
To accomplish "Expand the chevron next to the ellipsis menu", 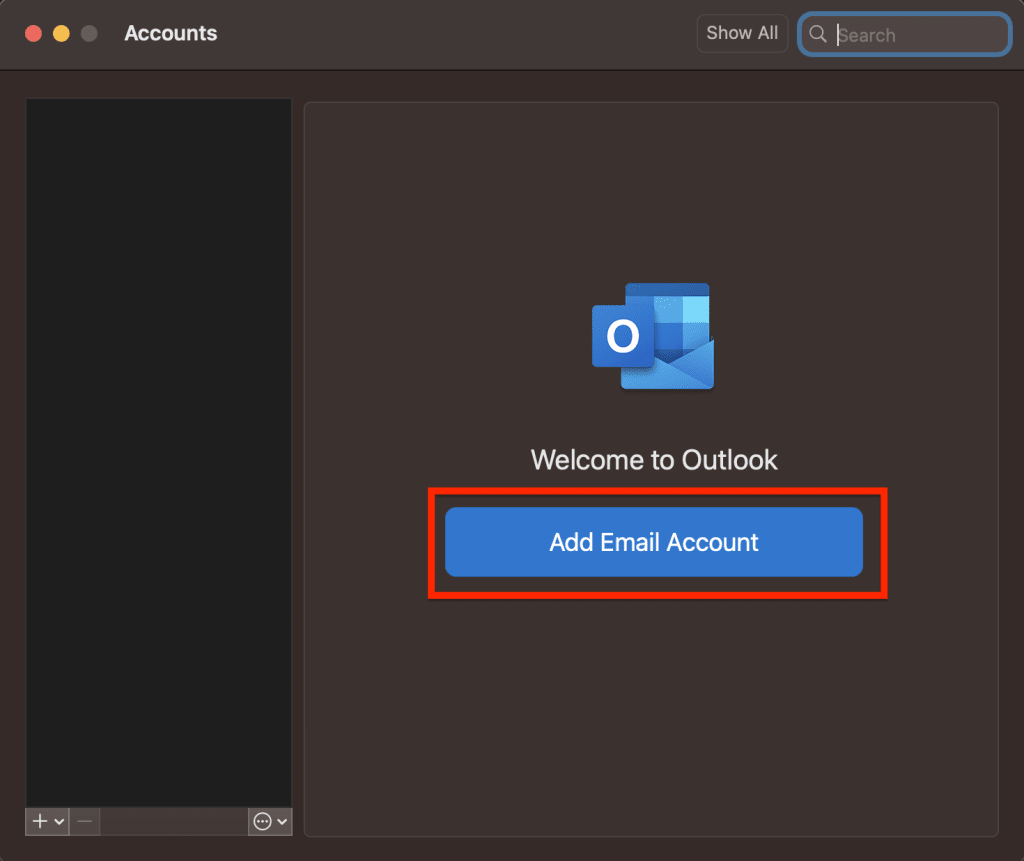I will pyautogui.click(x=283, y=821).
